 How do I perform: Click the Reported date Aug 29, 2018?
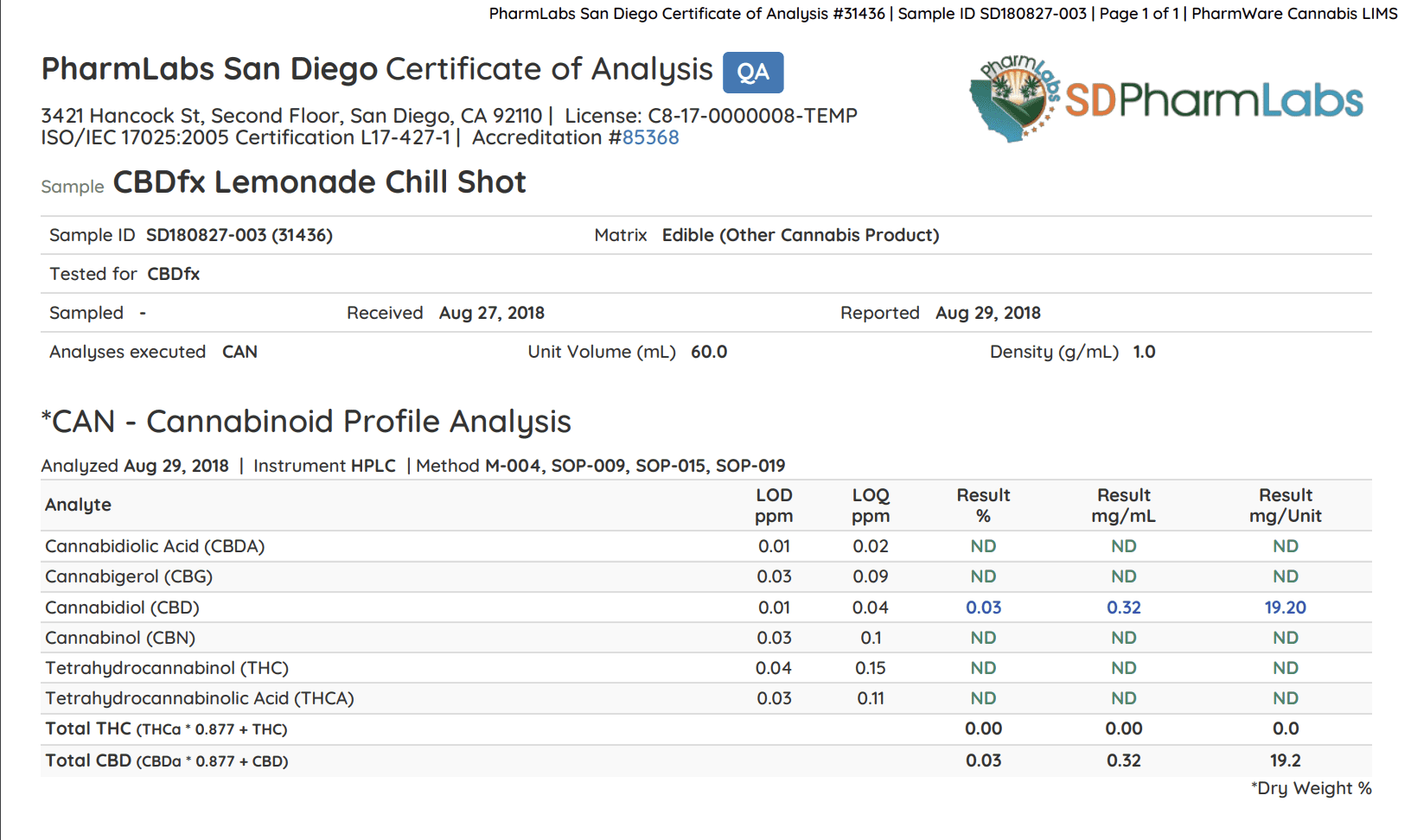coord(988,313)
